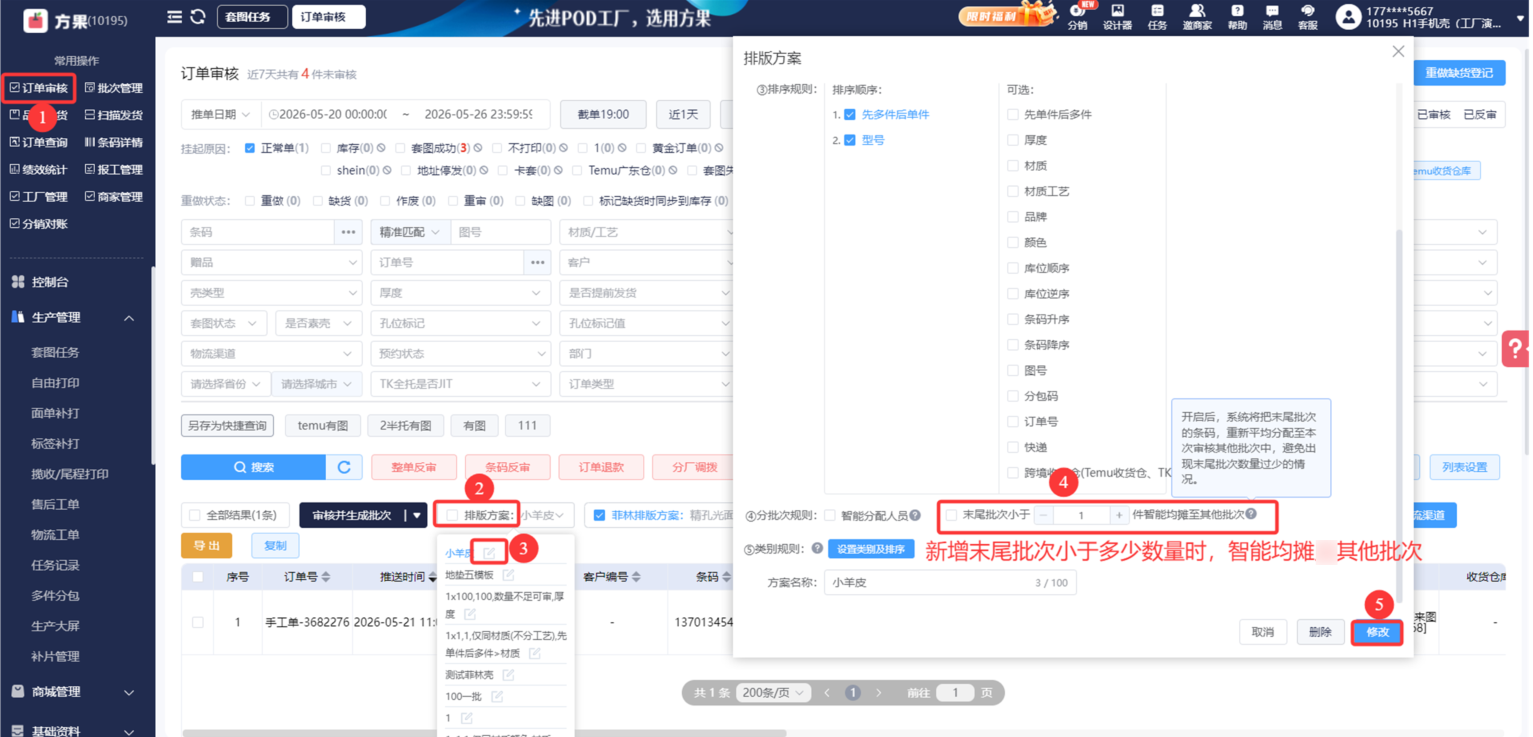Image resolution: width=1533 pixels, height=737 pixels.
Task: Click the 设置类别及排序 button
Action: 871,549
